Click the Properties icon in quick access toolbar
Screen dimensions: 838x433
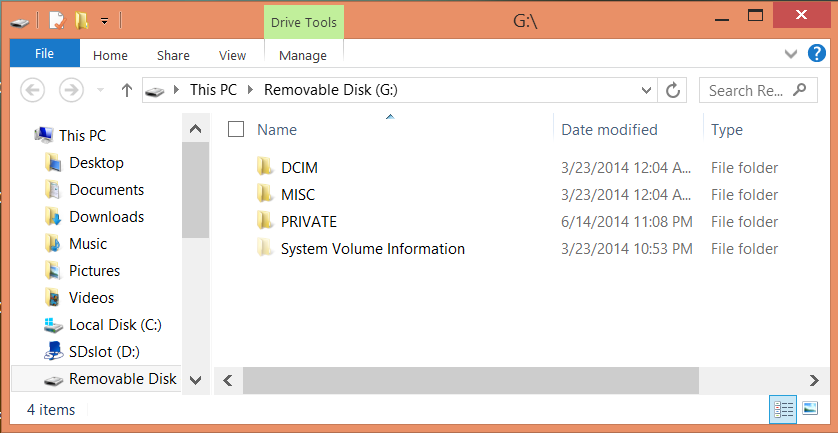pos(57,21)
